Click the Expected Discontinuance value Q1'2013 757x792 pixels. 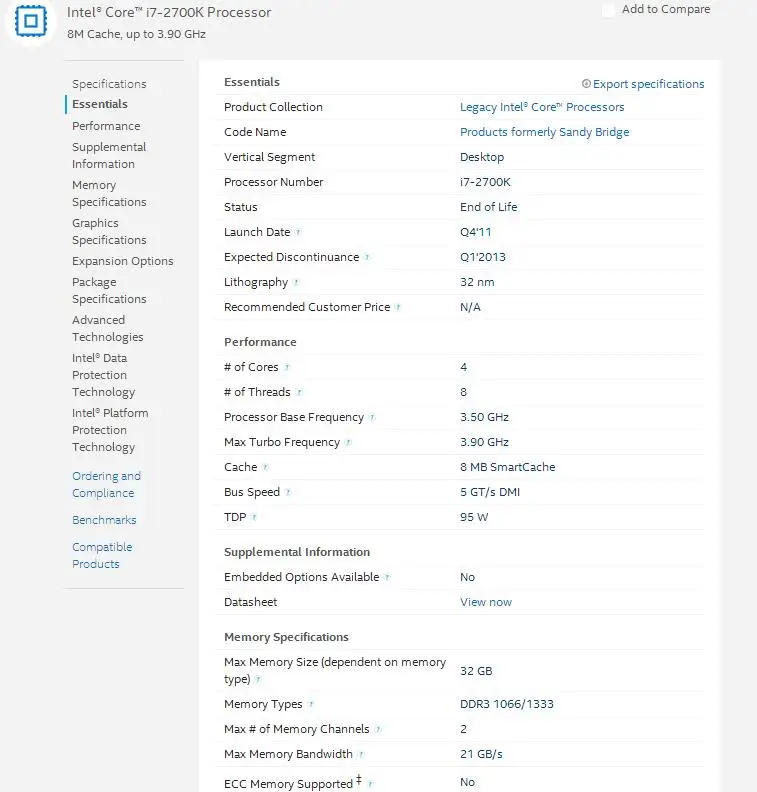482,257
